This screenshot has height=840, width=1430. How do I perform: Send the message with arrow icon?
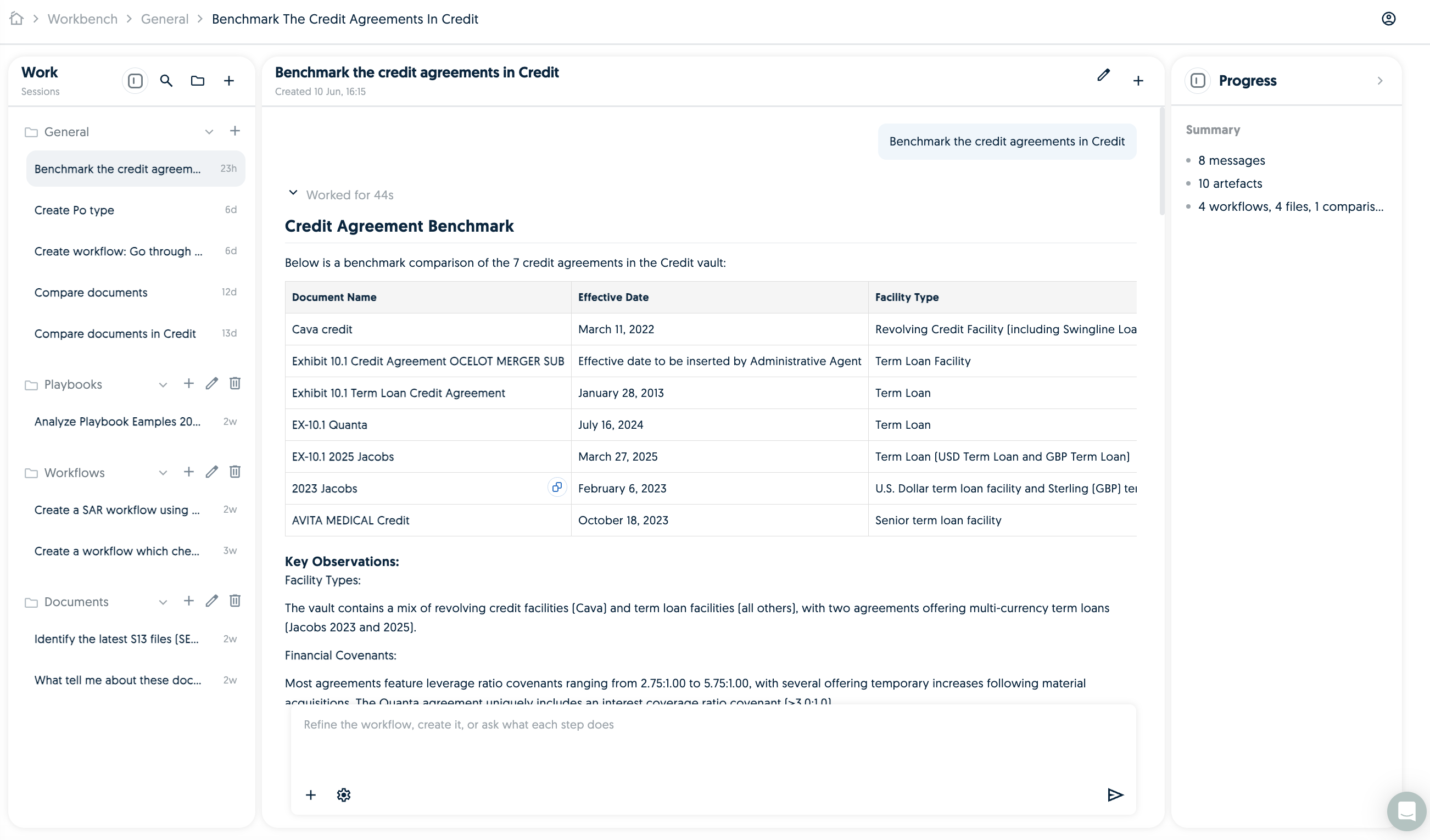pyautogui.click(x=1115, y=794)
